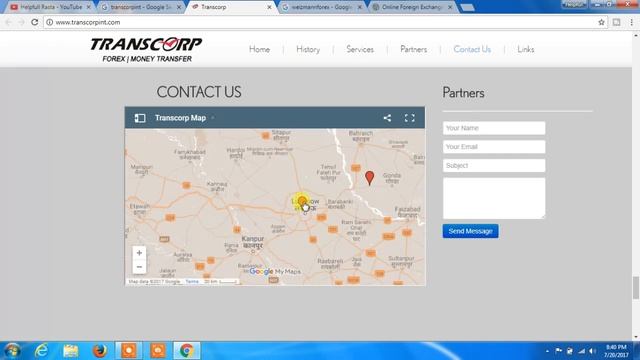The height and width of the screenshot is (360, 640).
Task: Close the Transcorp browser tab
Action: (x=269, y=7)
